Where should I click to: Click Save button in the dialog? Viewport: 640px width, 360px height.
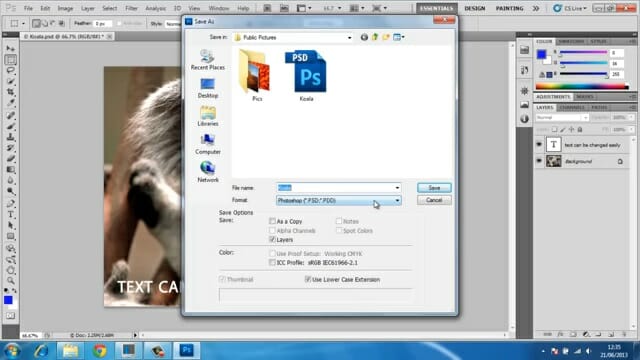coord(434,188)
